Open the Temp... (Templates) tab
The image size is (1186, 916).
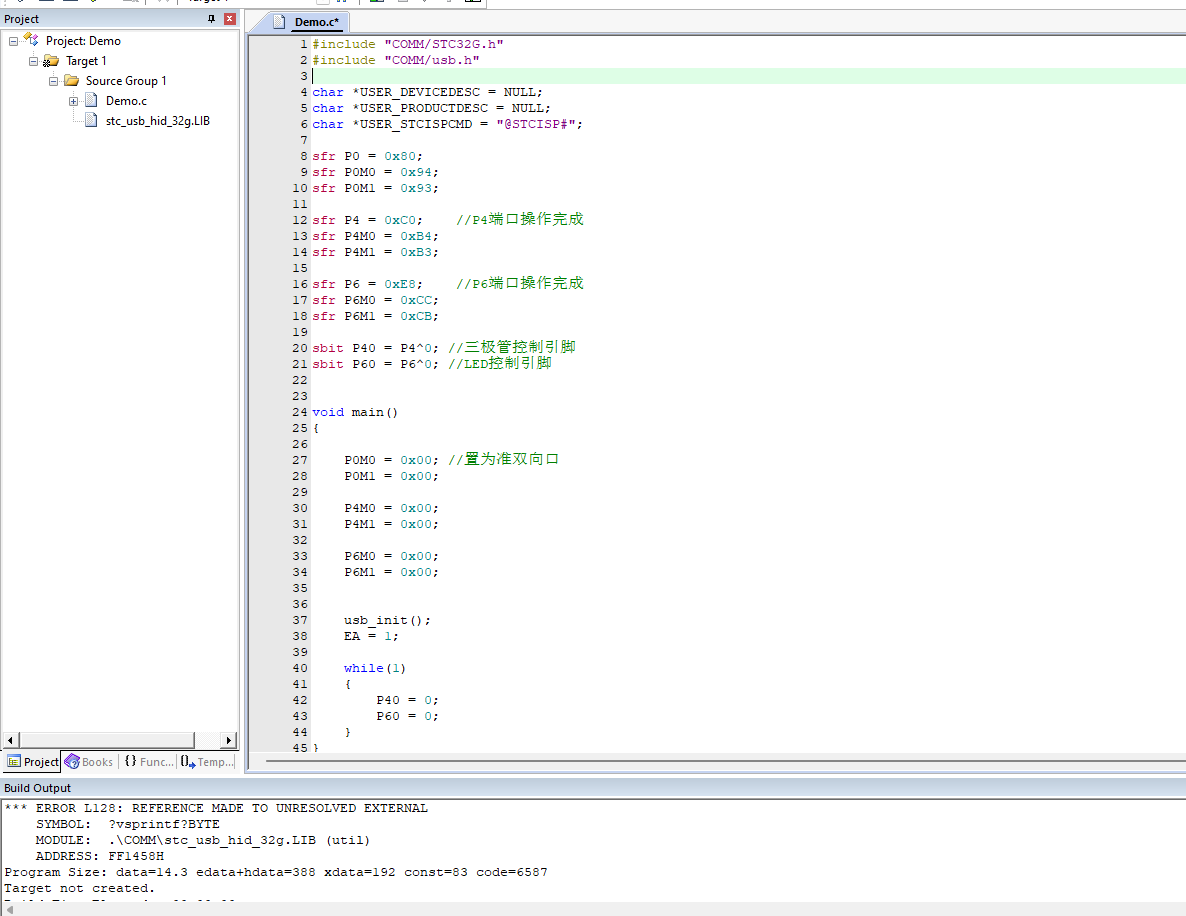tap(208, 762)
